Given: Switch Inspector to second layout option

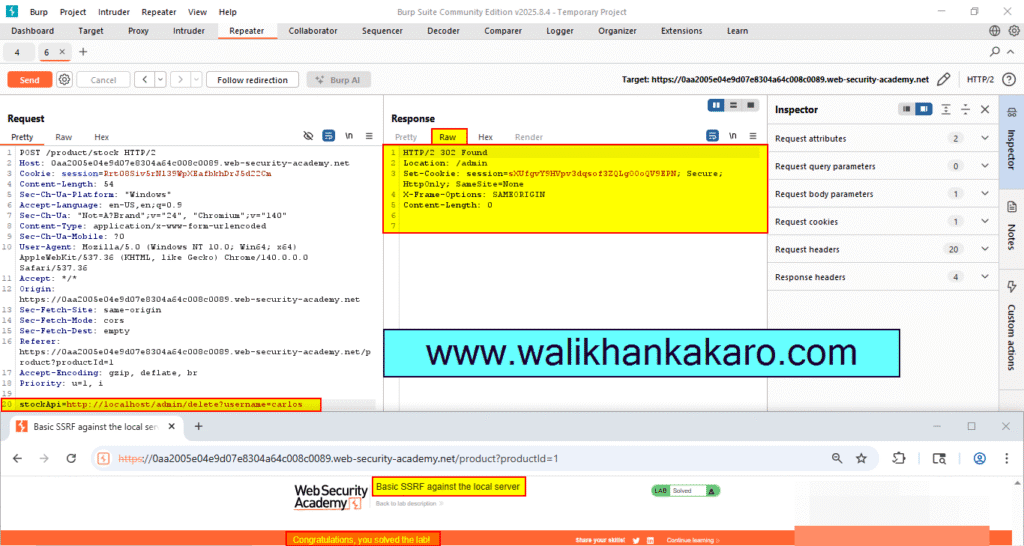Looking at the screenshot, I should pyautogui.click(x=923, y=109).
